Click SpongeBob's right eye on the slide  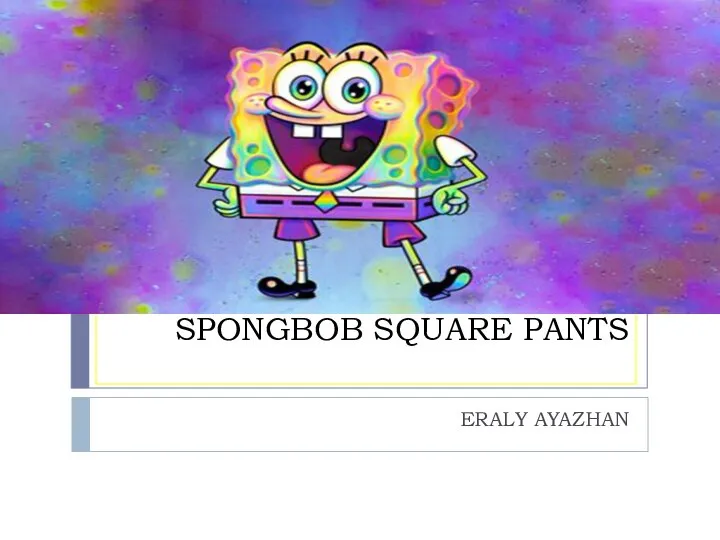[355, 88]
